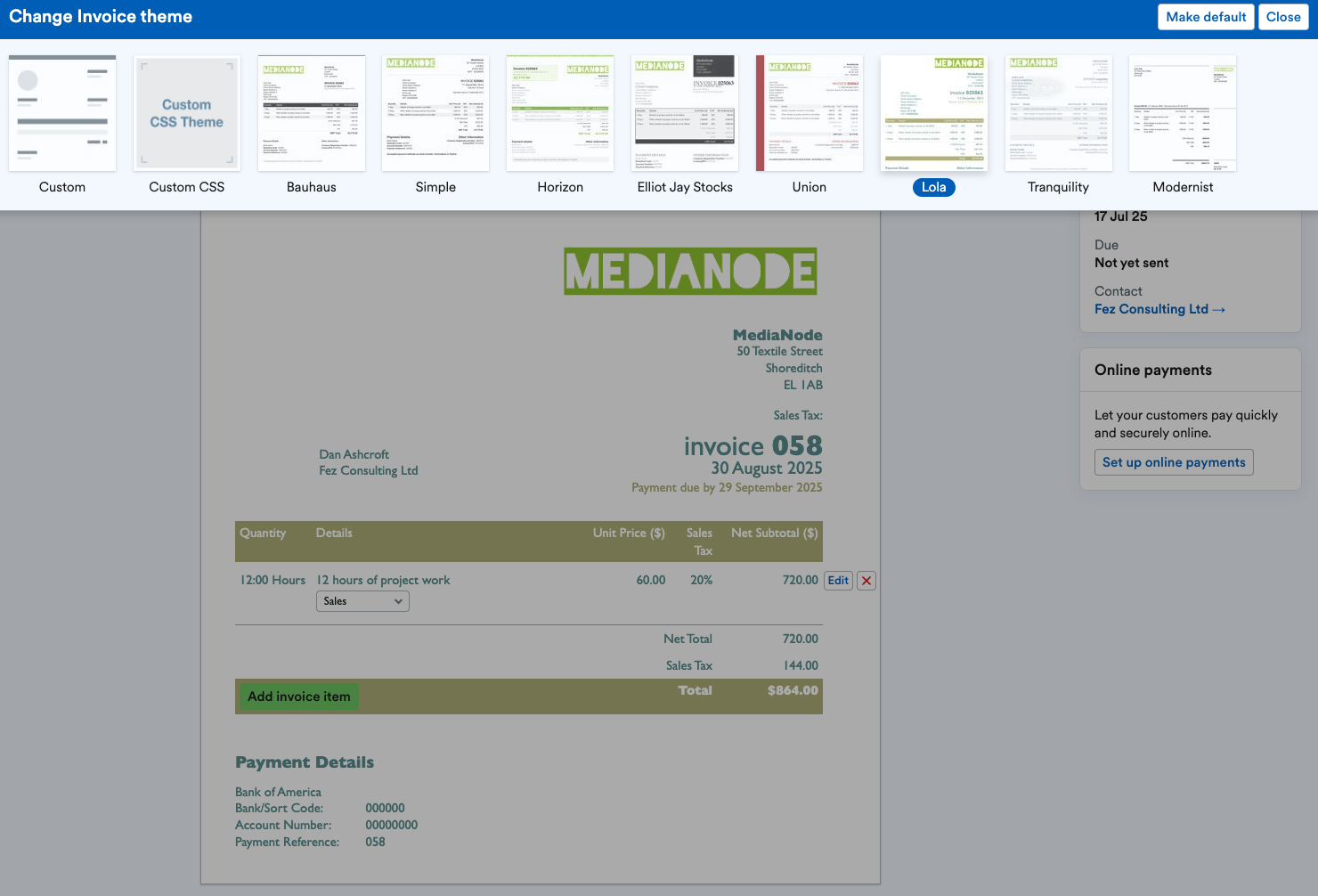Click the 50 Textile Street address line
The height and width of the screenshot is (896, 1318).
coord(779,351)
